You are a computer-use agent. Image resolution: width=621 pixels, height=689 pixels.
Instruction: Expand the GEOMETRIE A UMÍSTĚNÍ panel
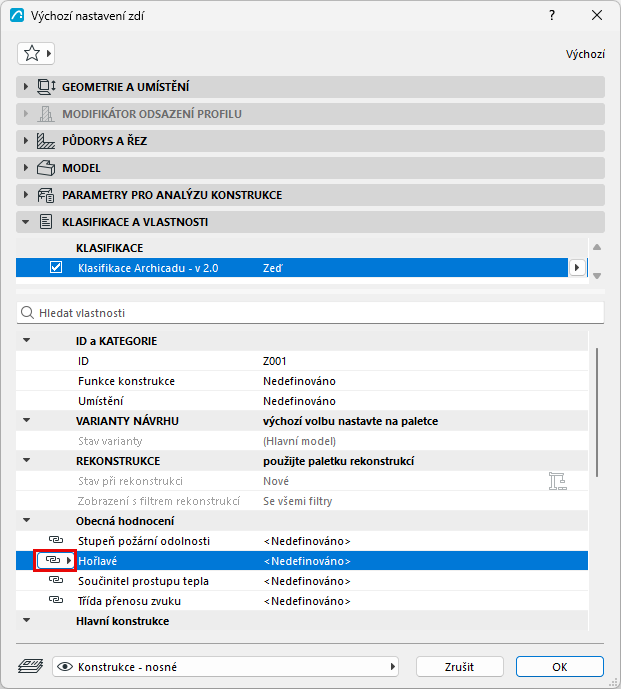(x=25, y=87)
